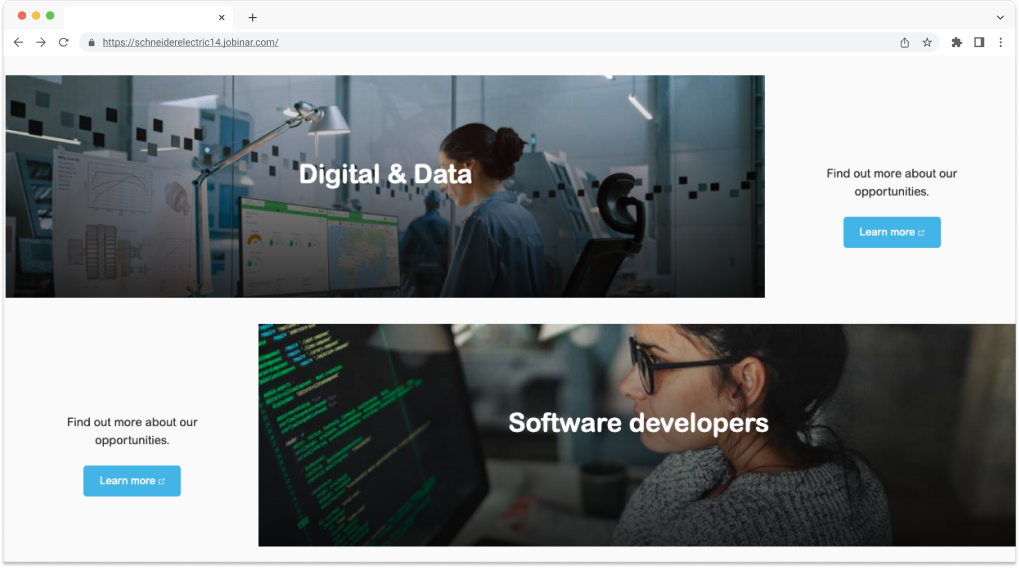The height and width of the screenshot is (568, 1019).
Task: Expand the tab search chevron
Action: (x=1000, y=18)
